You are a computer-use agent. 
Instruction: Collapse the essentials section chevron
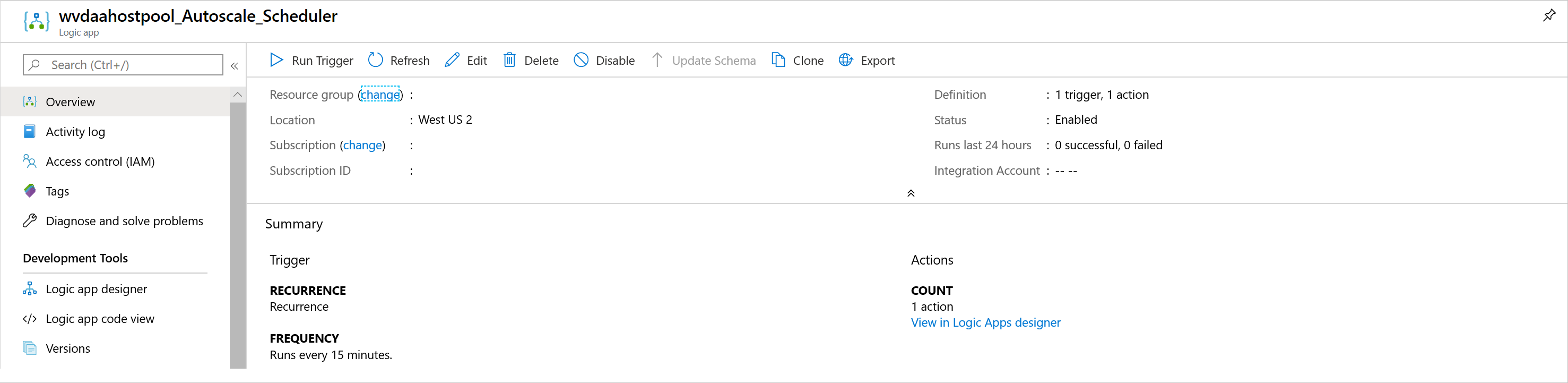[x=911, y=194]
